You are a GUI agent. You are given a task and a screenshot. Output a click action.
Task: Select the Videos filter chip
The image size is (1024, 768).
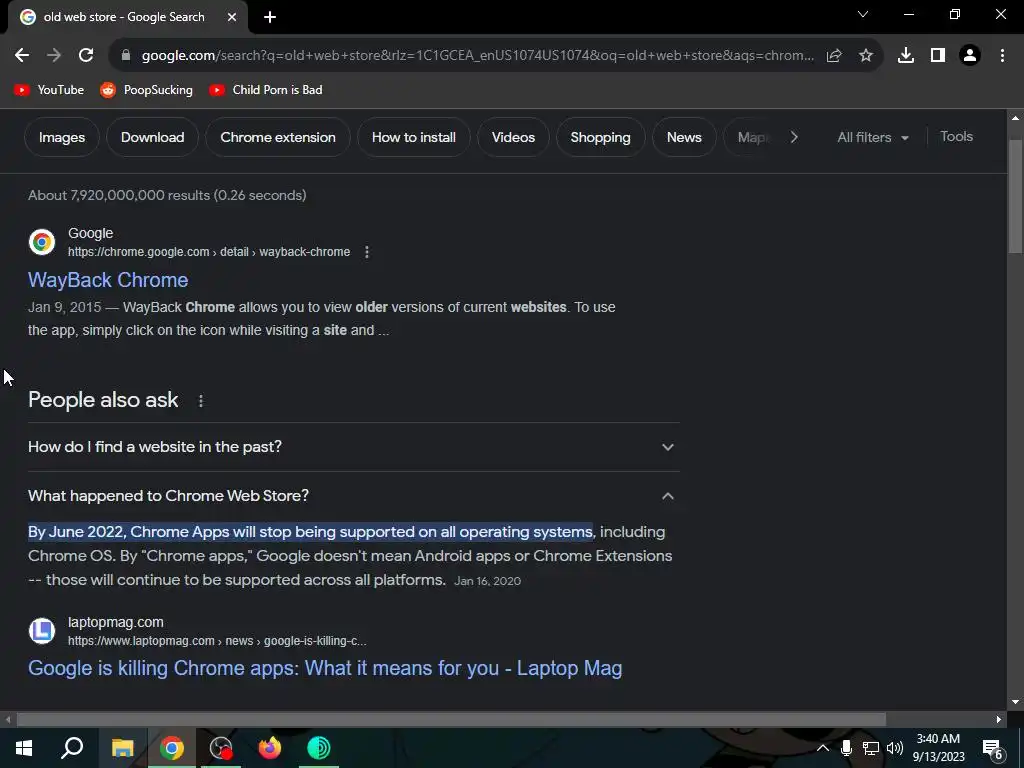(513, 137)
